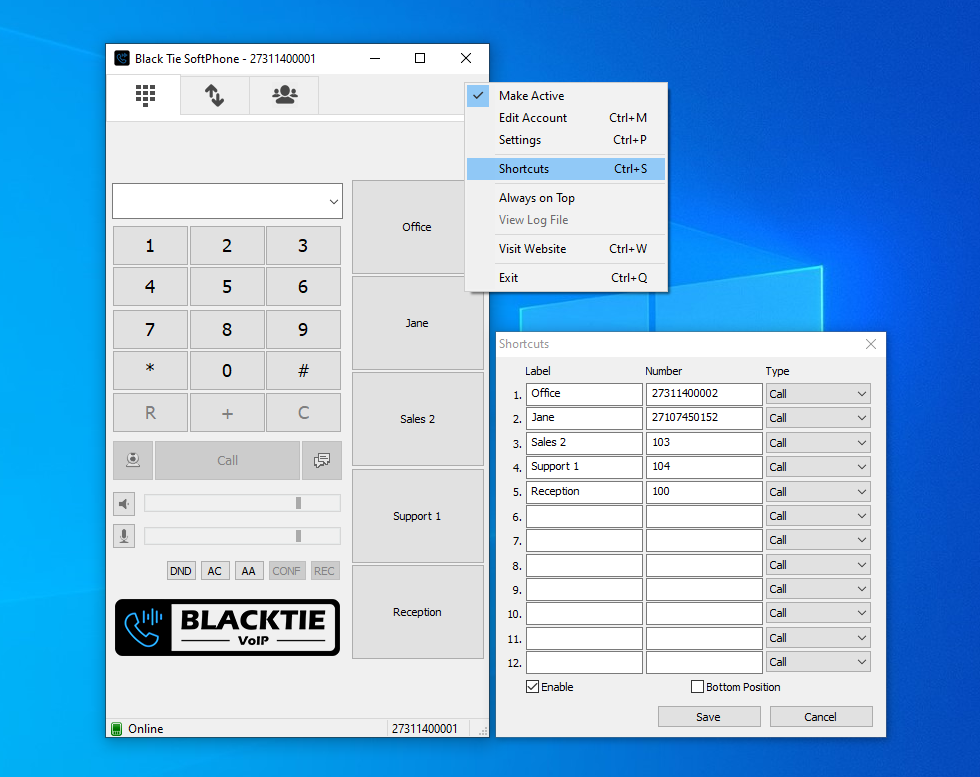This screenshot has width=980, height=777.
Task: Click the message chat icon beside Call
Action: pyautogui.click(x=322, y=461)
